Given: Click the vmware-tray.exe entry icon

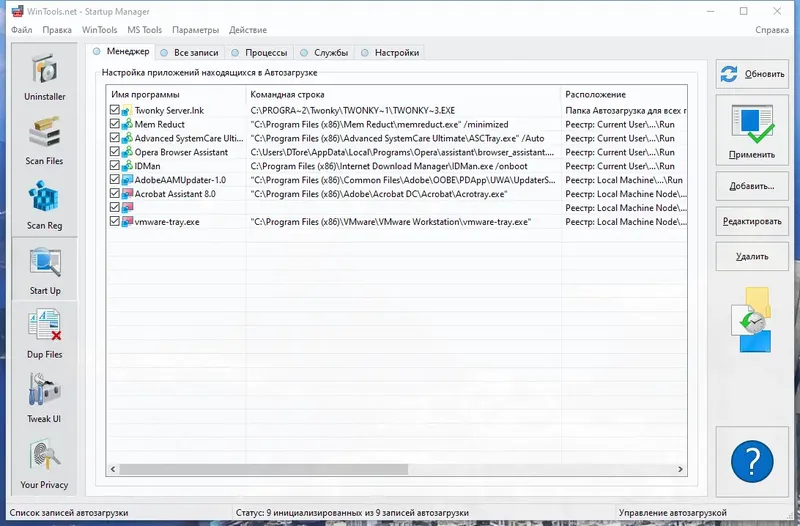Looking at the screenshot, I should 127,221.
